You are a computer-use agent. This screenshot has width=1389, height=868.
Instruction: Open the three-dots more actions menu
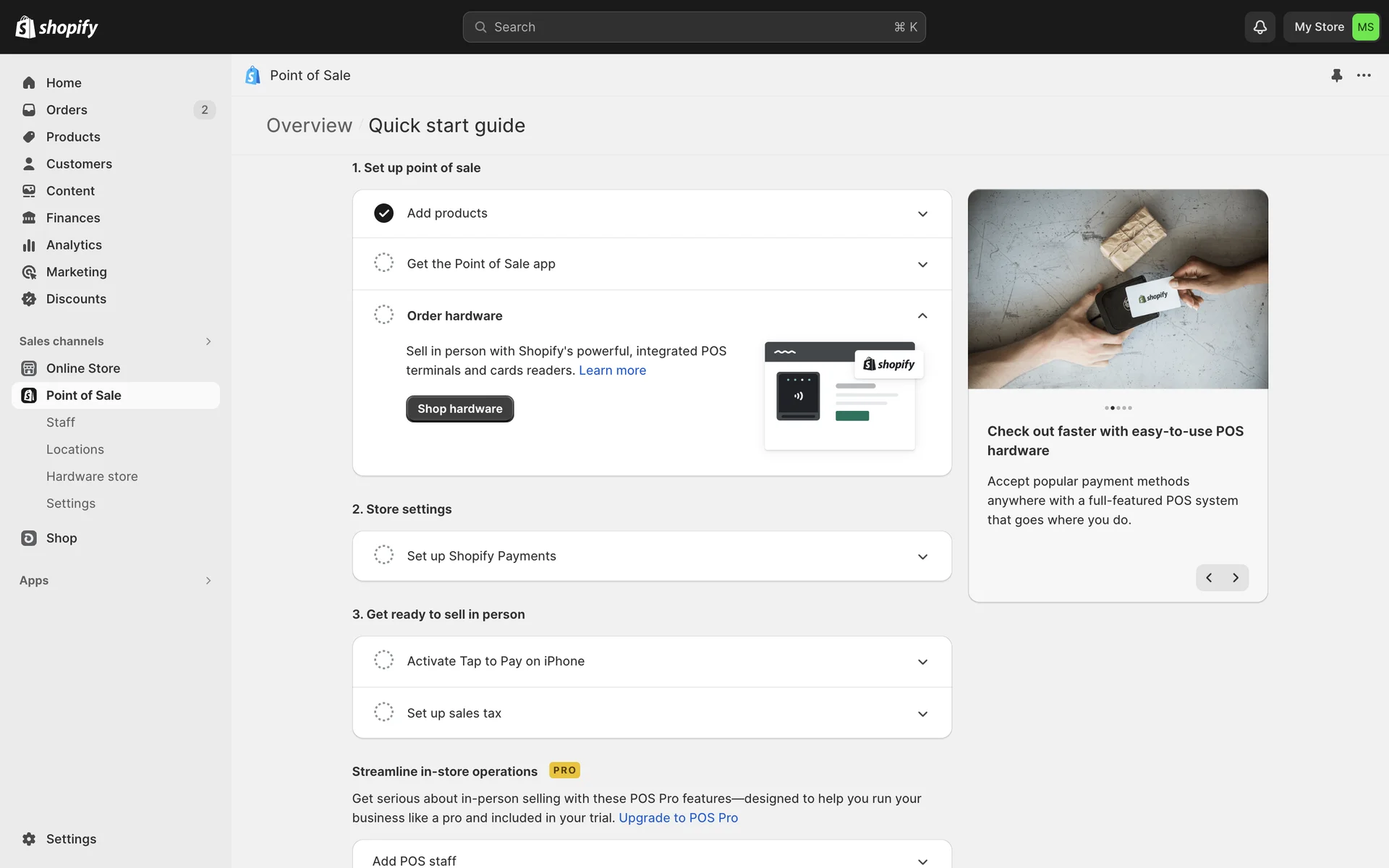[x=1364, y=75]
